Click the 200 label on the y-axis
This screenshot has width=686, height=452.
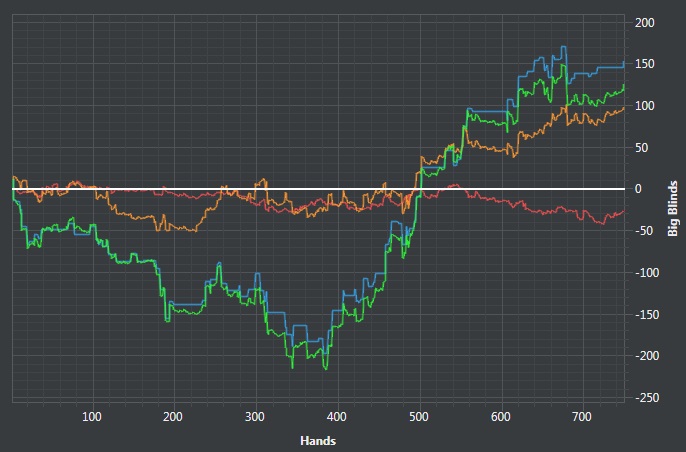tap(644, 23)
